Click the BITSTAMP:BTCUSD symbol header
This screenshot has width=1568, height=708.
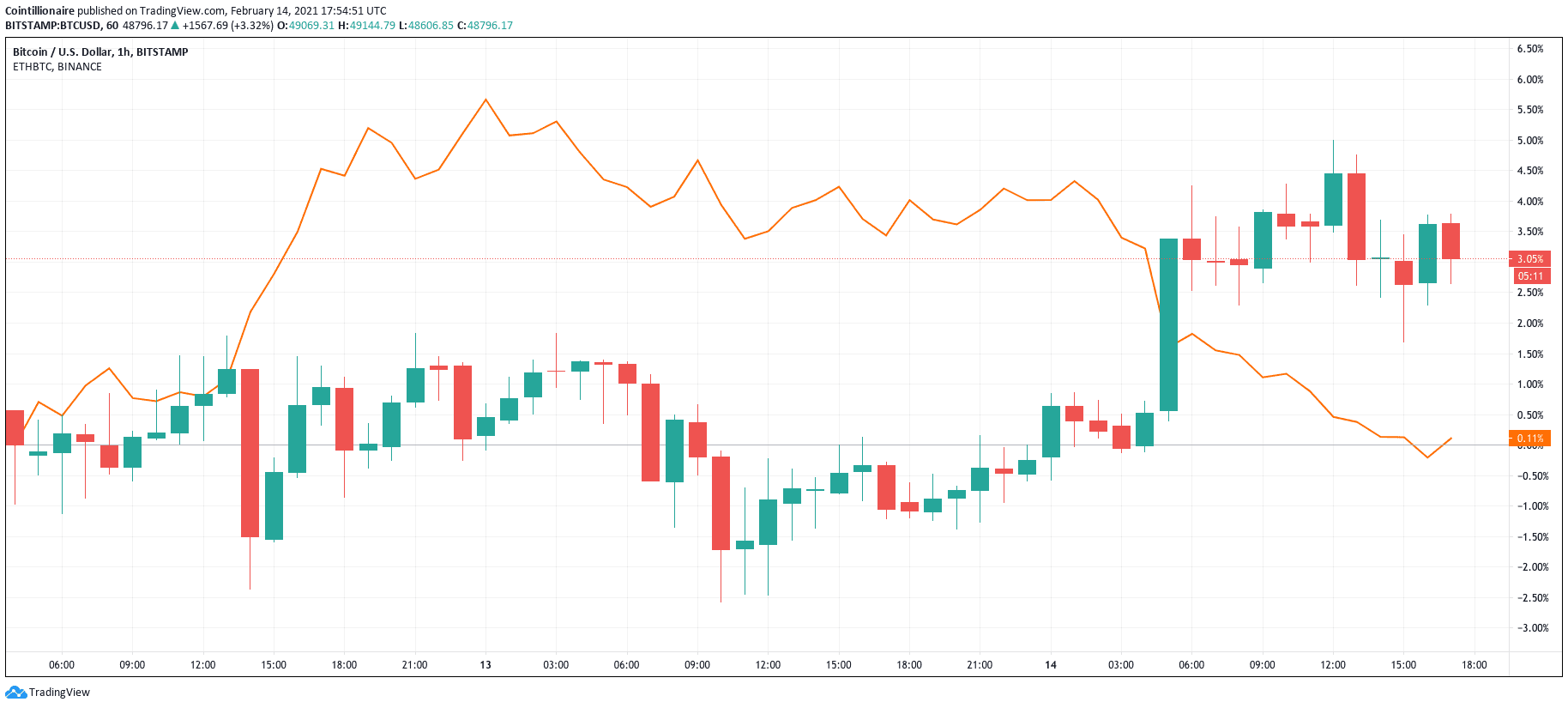pyautogui.click(x=53, y=26)
